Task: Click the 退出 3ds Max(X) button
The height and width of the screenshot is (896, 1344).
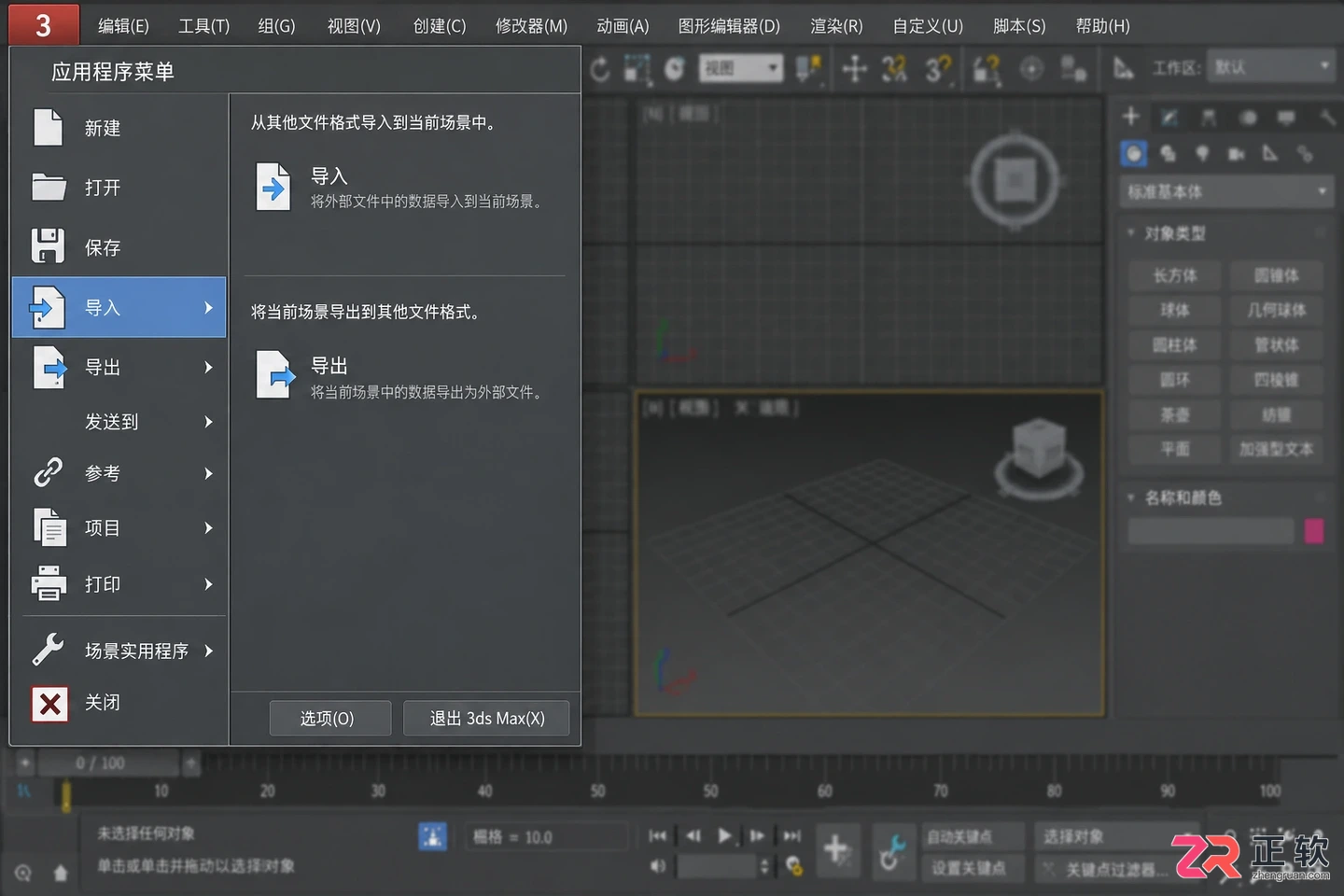Action: [x=486, y=719]
